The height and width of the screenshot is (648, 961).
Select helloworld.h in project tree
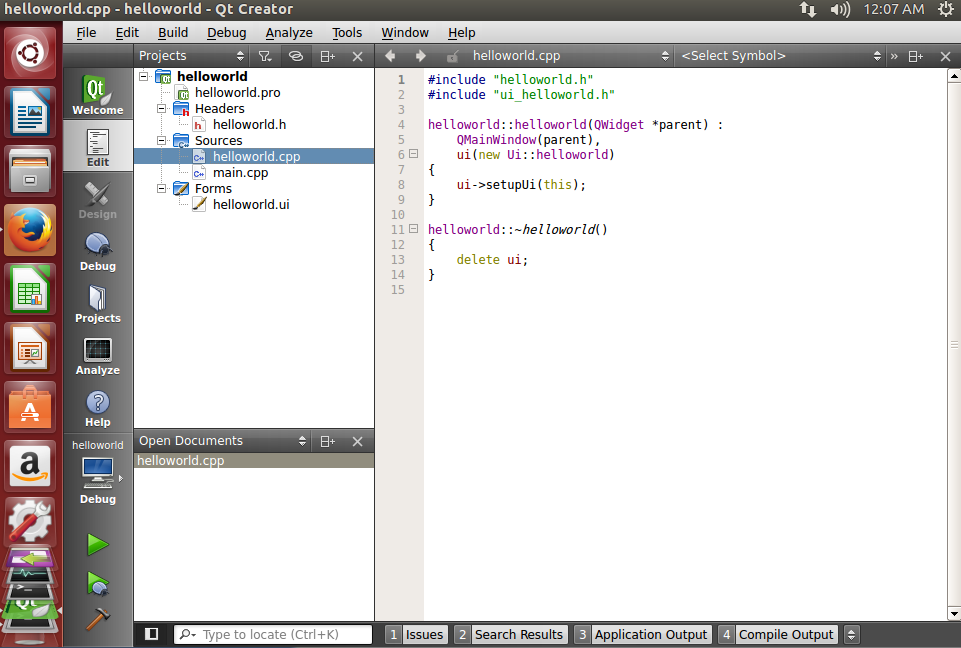click(x=249, y=124)
